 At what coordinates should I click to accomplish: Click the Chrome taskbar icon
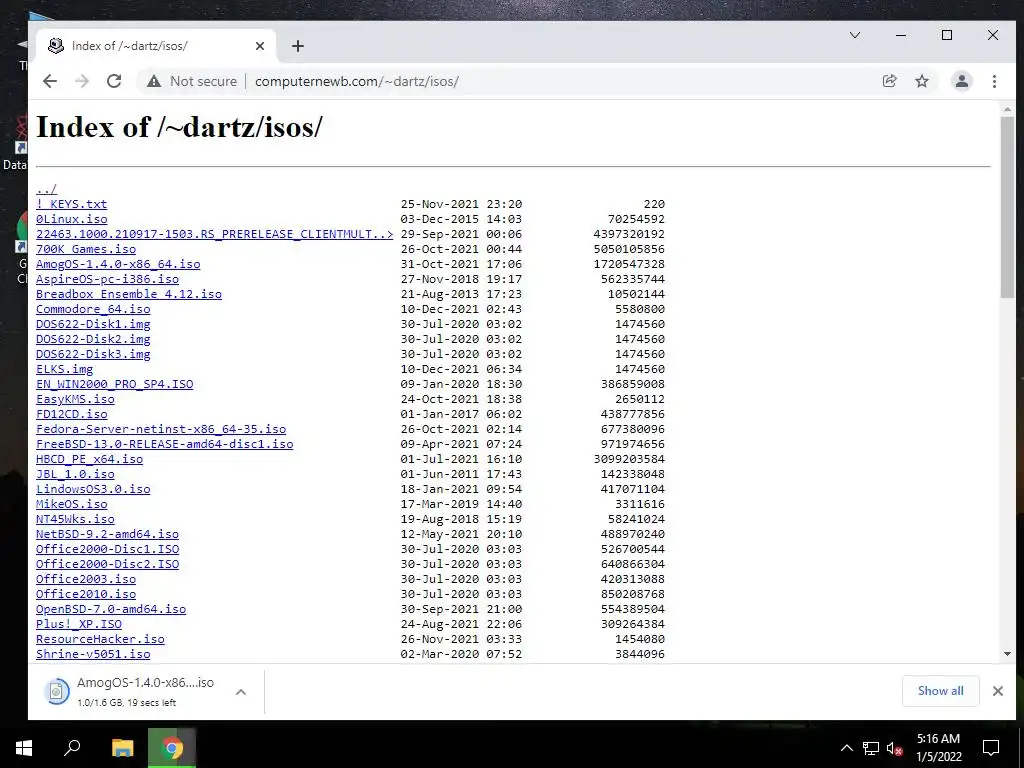tap(172, 748)
